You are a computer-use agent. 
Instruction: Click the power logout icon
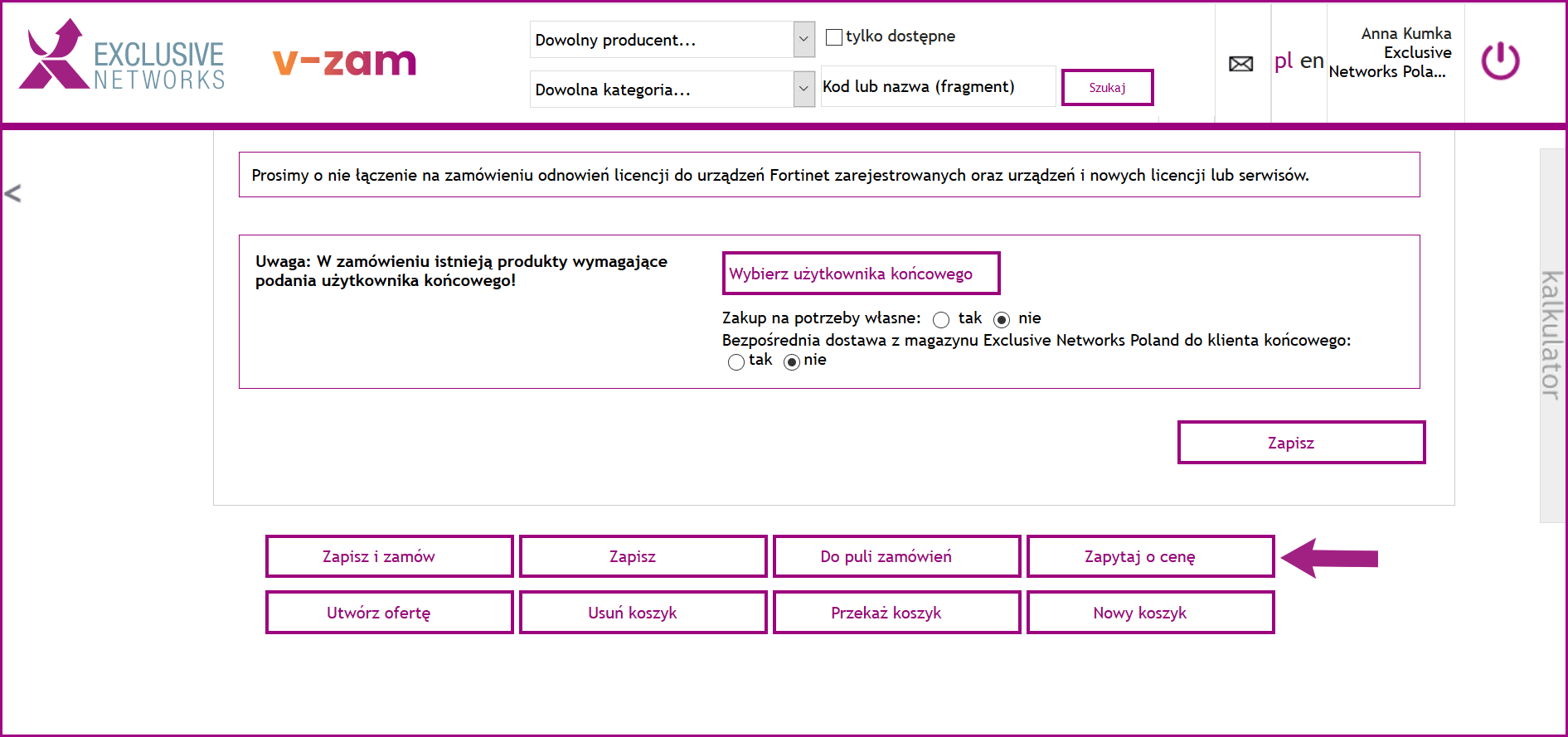(1500, 61)
